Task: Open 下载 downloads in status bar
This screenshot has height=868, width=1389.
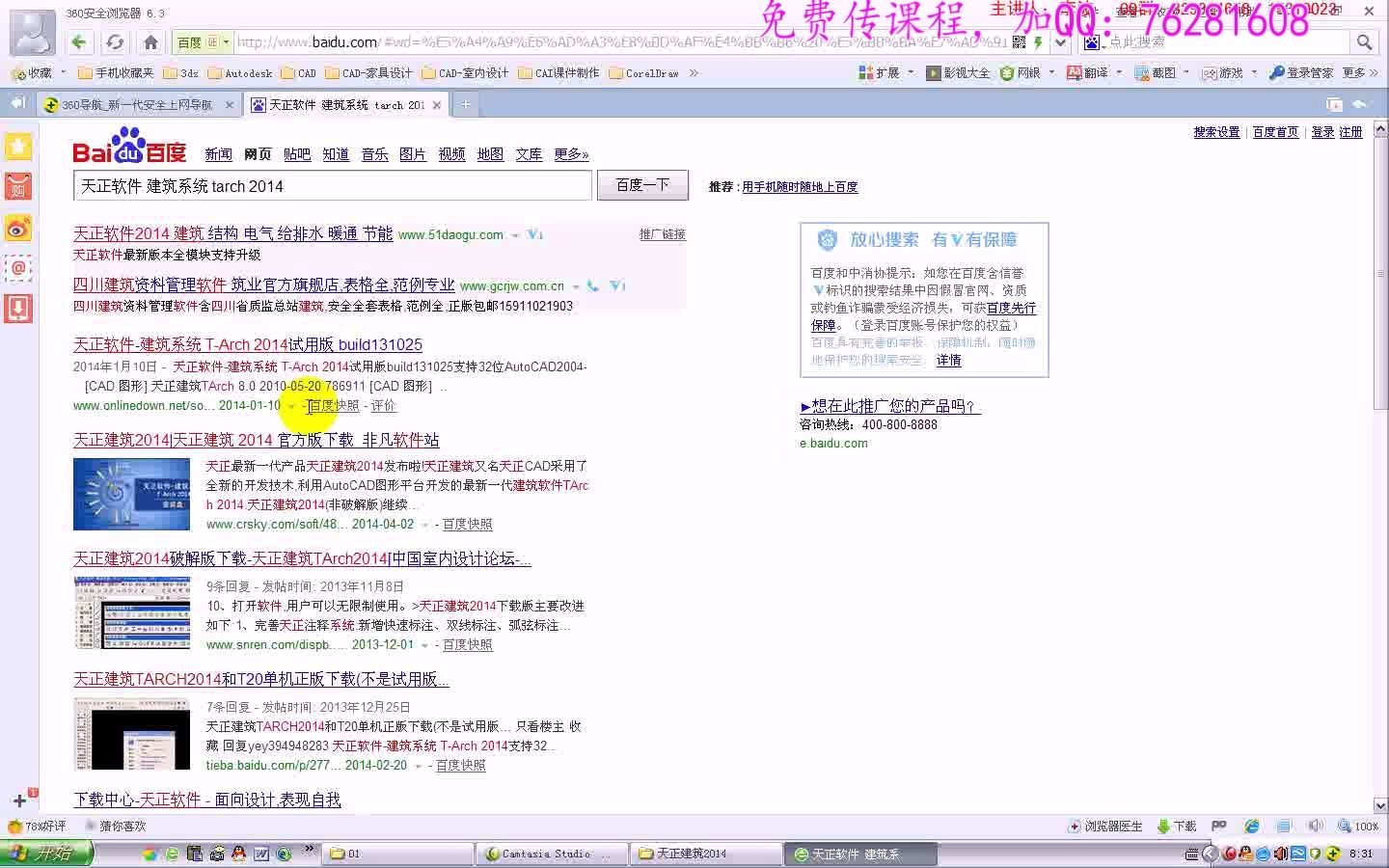Action: click(1177, 827)
